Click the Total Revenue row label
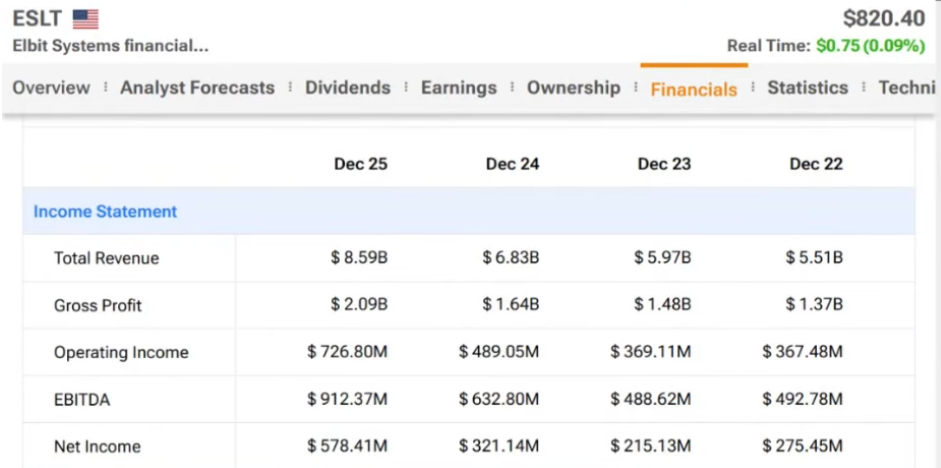 pyautogui.click(x=107, y=258)
